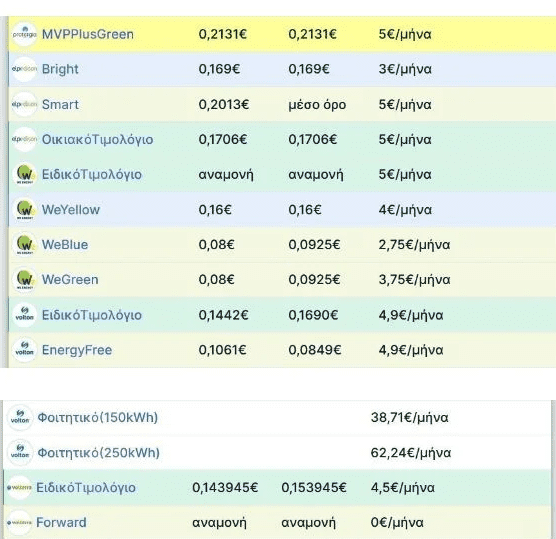This screenshot has height=539, width=556.
Task: Click the 5€/μήνα fee in the Smart row
Action: (x=405, y=105)
